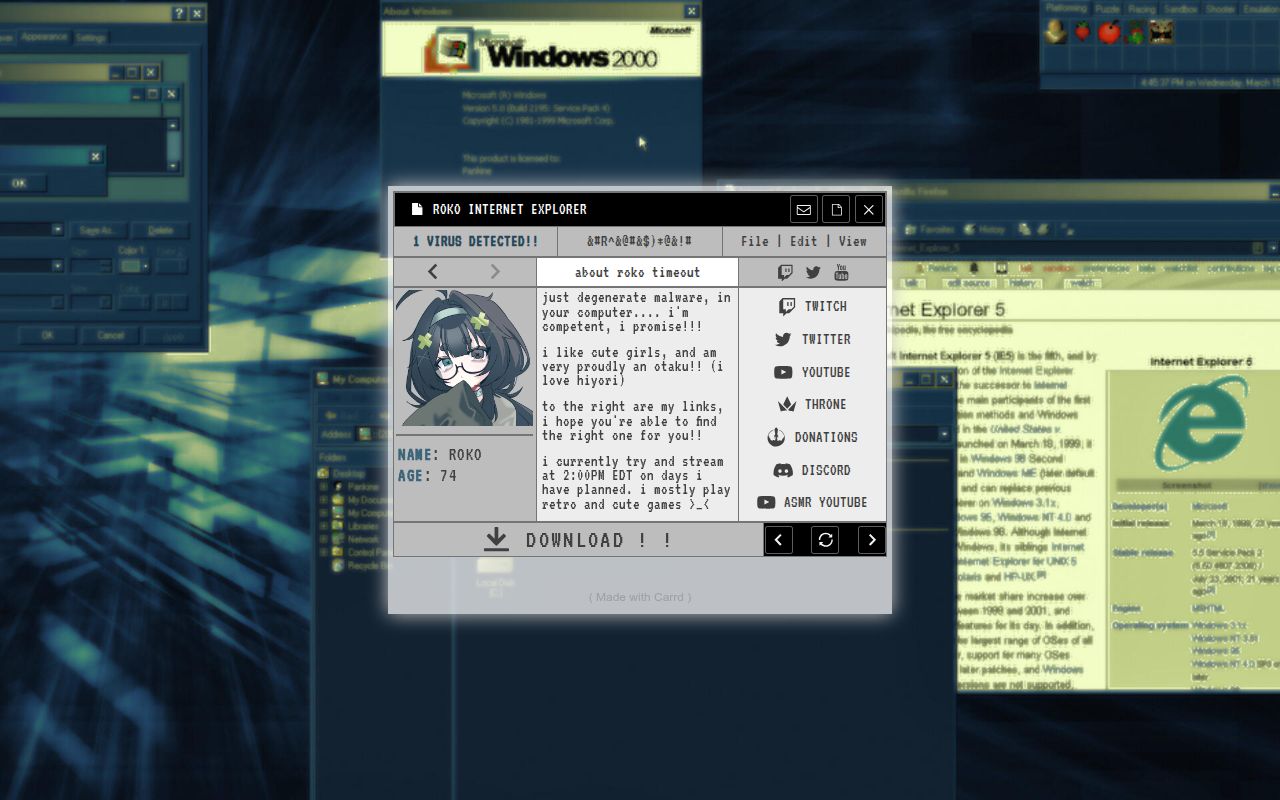Viewport: 1280px width, 800px height.
Task: Click the refresh icon in the bottom bar
Action: point(825,540)
